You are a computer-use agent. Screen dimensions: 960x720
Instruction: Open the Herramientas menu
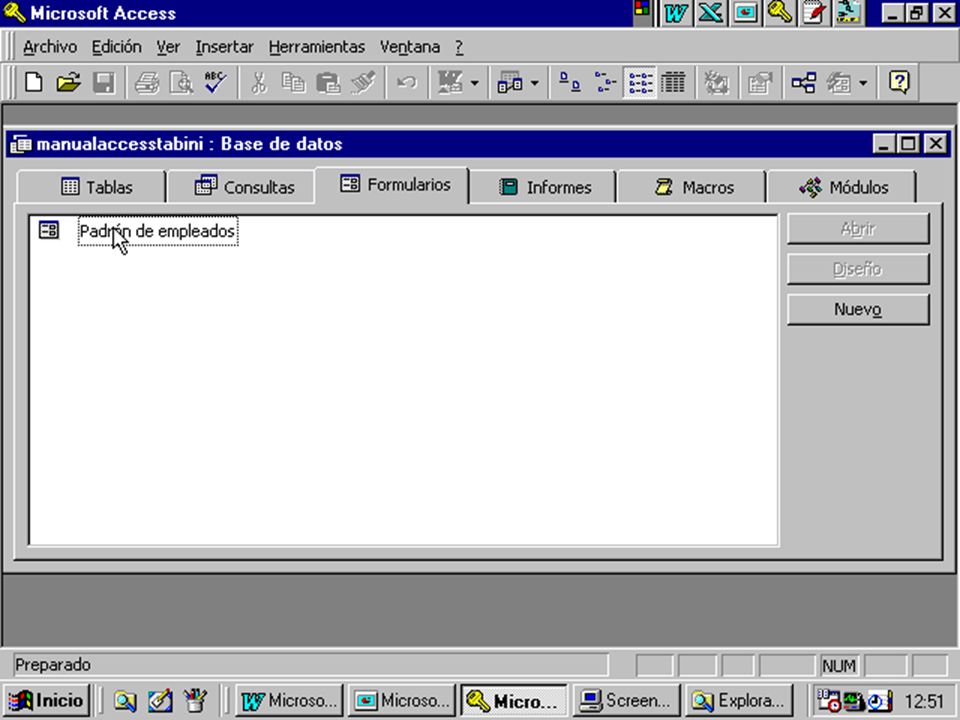(x=317, y=47)
